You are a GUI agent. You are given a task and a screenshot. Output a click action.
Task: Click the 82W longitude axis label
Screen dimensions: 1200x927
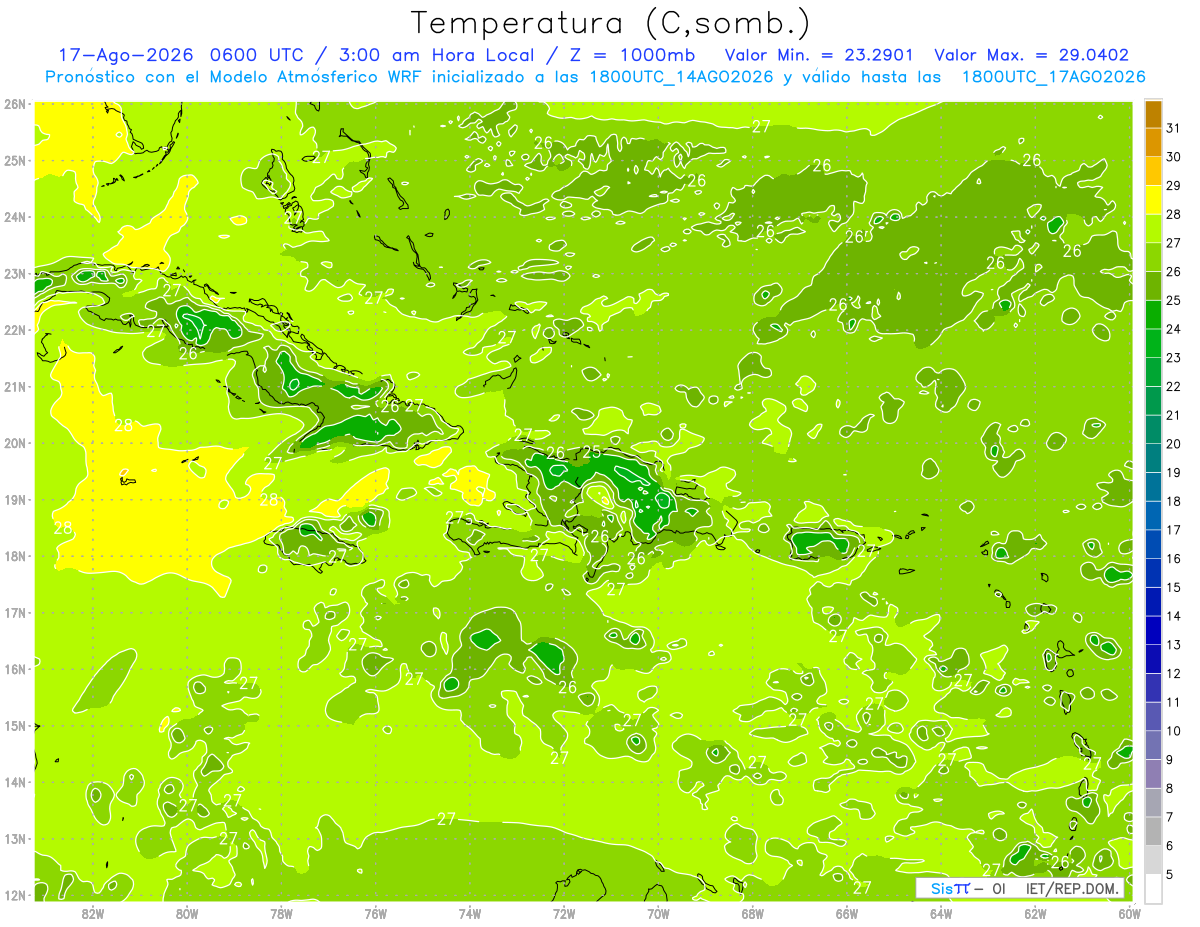pyautogui.click(x=93, y=914)
